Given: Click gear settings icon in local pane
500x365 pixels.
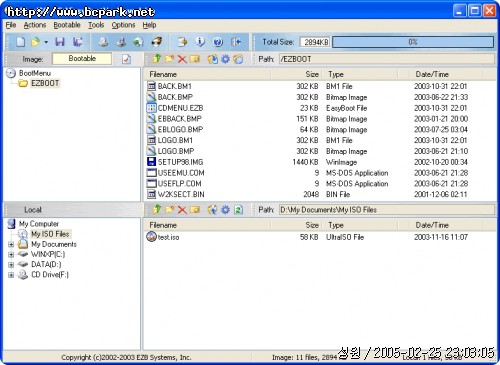Looking at the screenshot, I should pos(226,210).
